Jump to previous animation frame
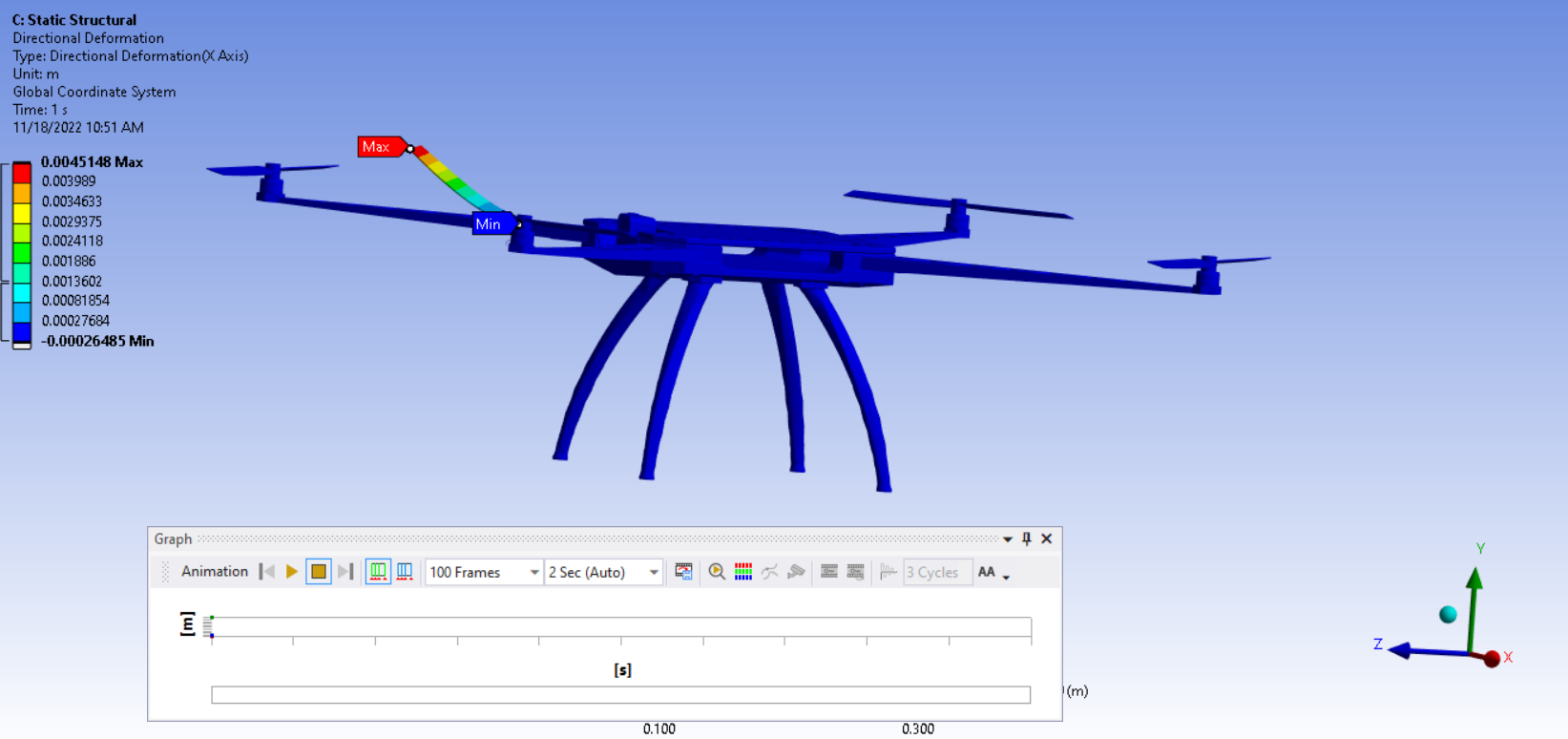This screenshot has width=1568, height=739. (267, 572)
